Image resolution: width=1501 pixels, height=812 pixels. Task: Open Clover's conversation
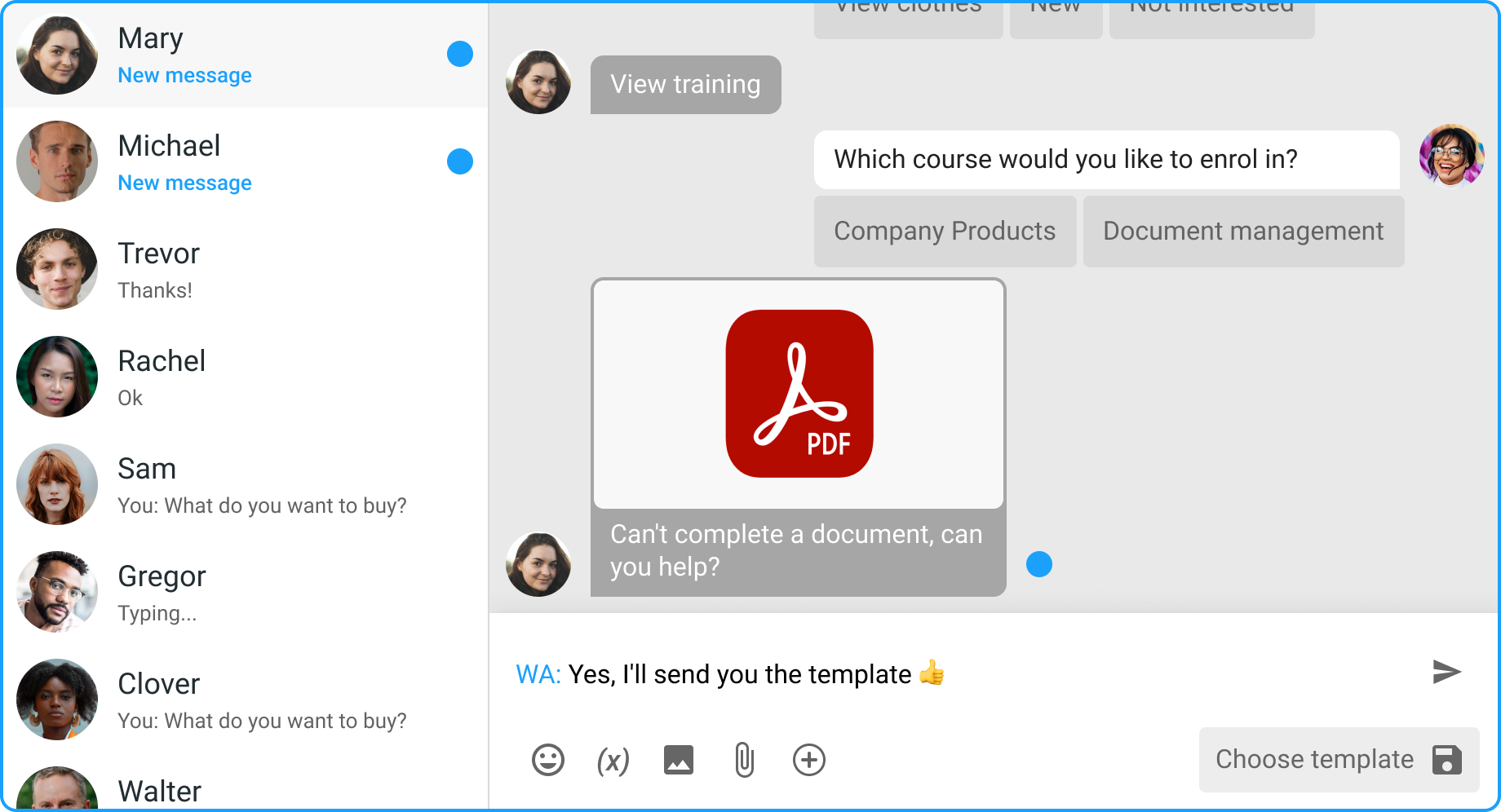click(x=246, y=699)
